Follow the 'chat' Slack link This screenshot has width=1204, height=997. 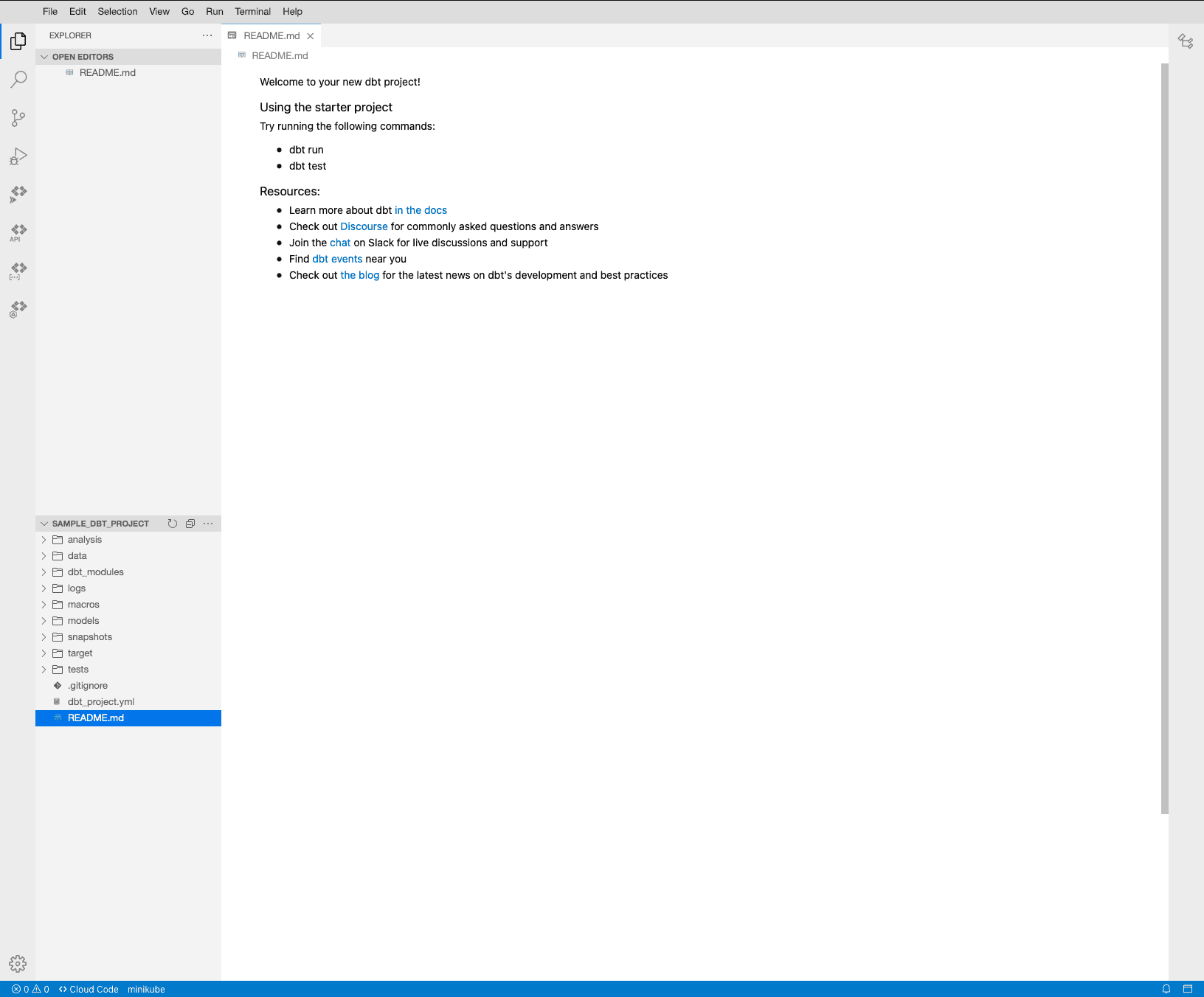(x=340, y=243)
